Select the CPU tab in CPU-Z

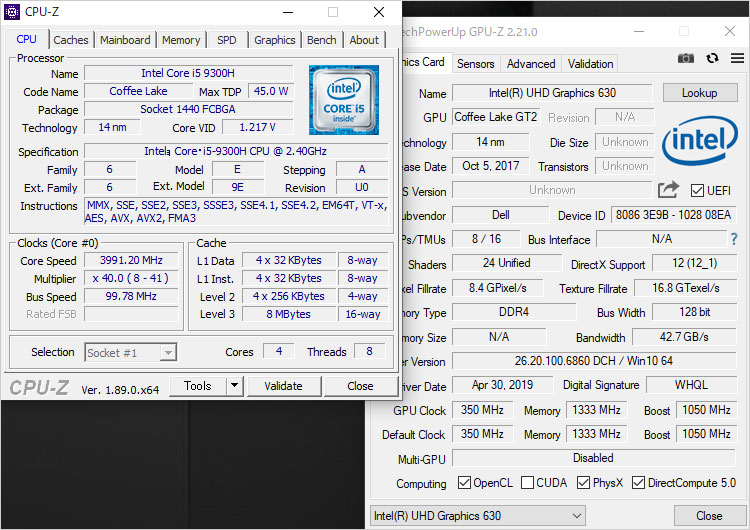point(27,39)
